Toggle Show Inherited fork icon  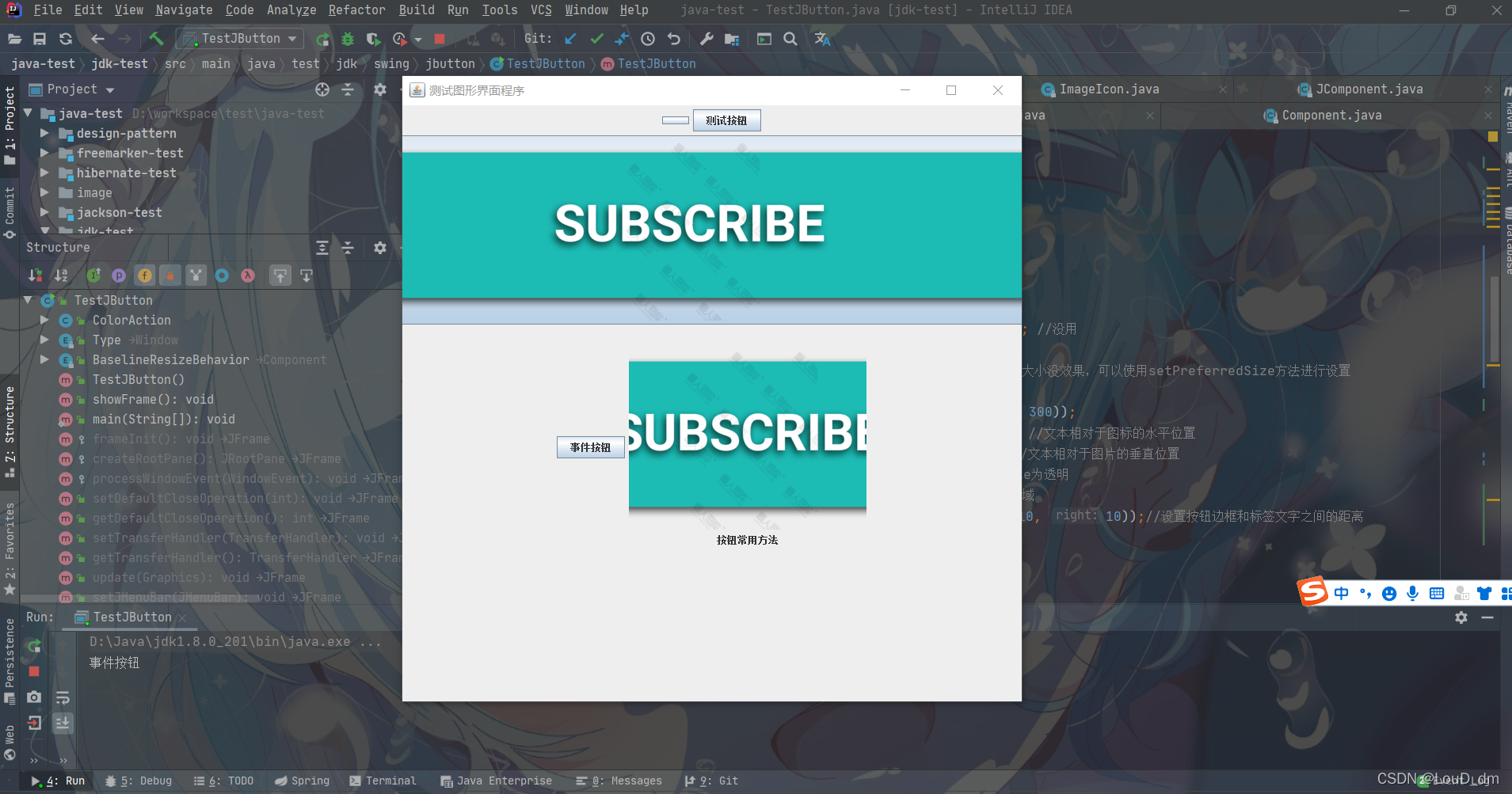pos(196,275)
